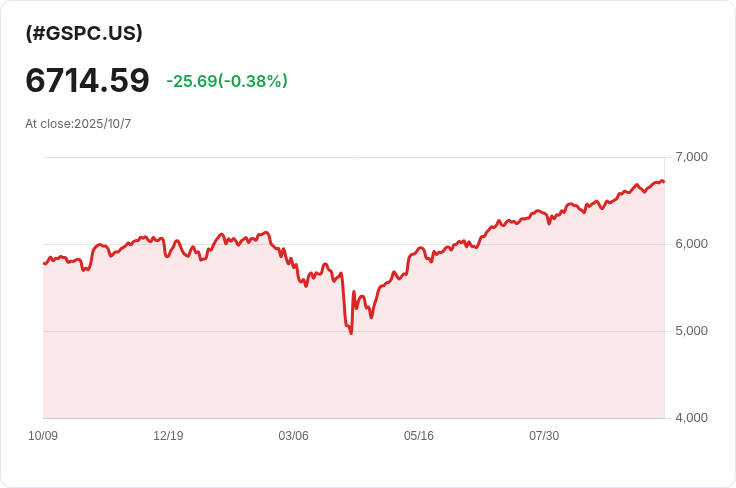Screen dimensions: 736x488
Task: Click the leftmost start of the red line
Action: [x=44, y=263]
